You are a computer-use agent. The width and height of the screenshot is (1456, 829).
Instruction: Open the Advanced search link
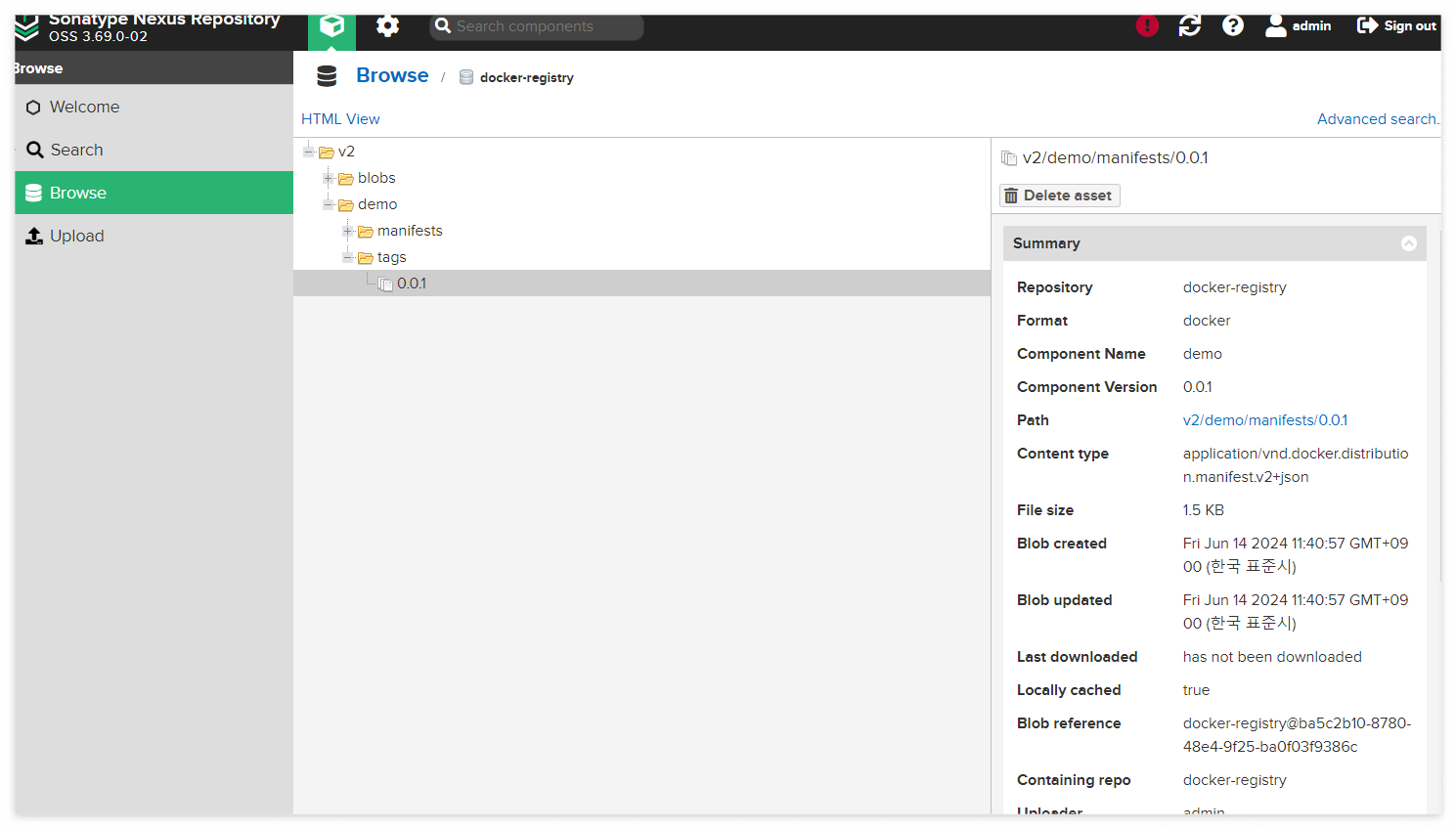point(1378,119)
